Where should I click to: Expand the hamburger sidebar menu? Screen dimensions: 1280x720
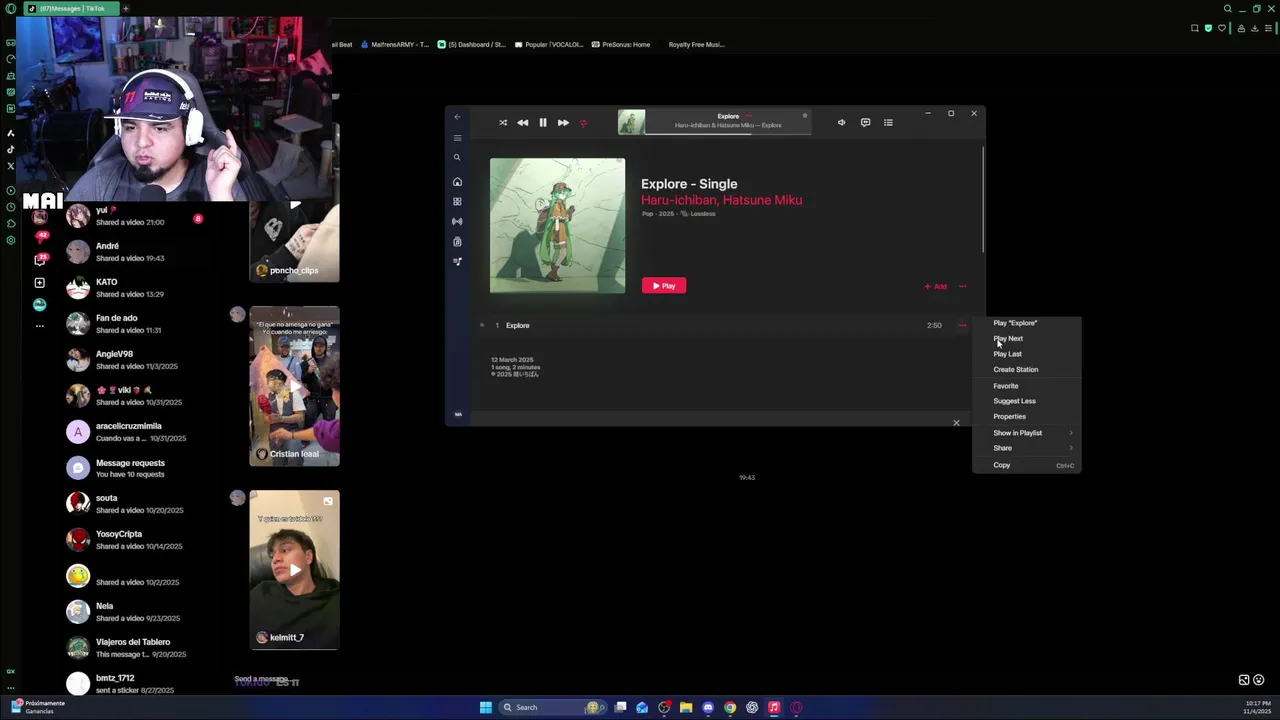coord(457,138)
